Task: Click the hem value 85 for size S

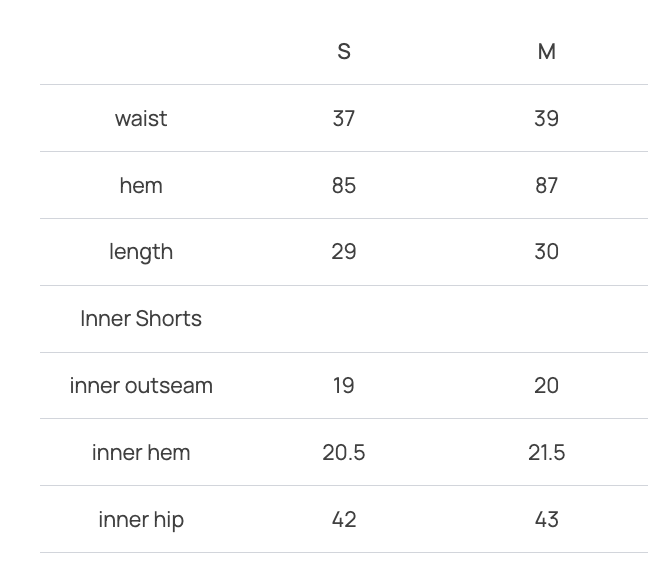Action: click(344, 185)
